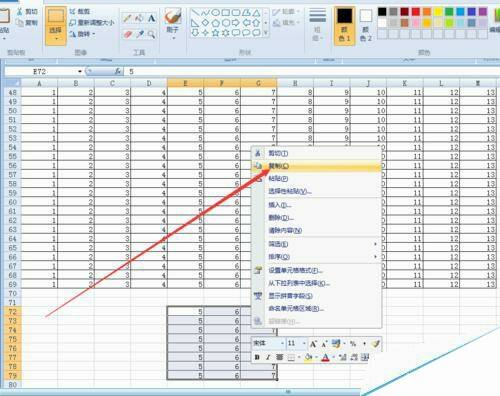Choose 设置单元格格式(F)... menu entry

(316, 270)
